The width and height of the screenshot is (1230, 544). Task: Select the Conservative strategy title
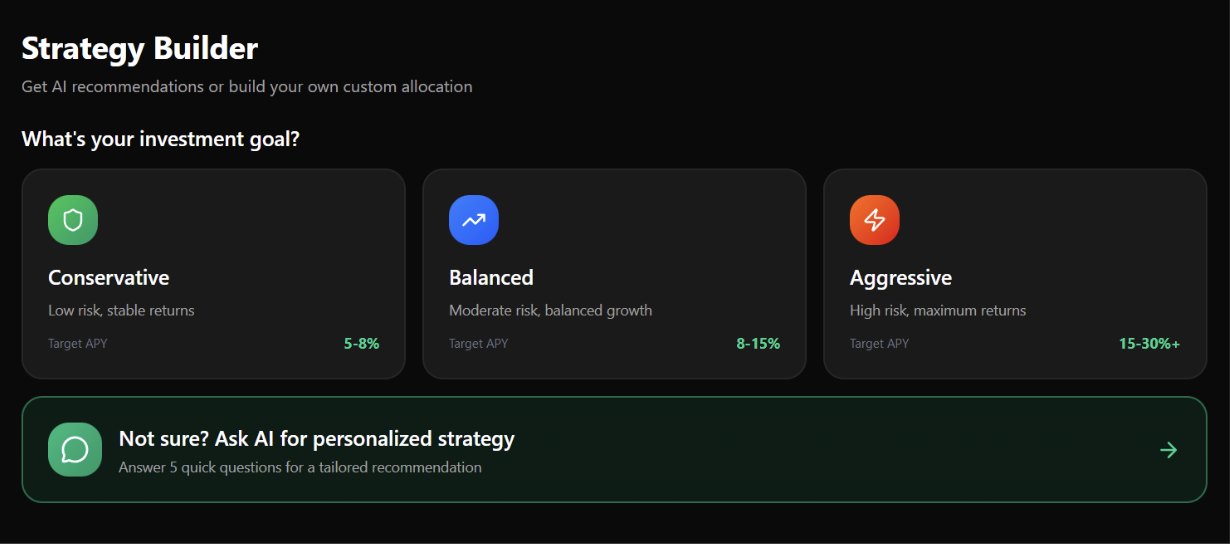109,278
